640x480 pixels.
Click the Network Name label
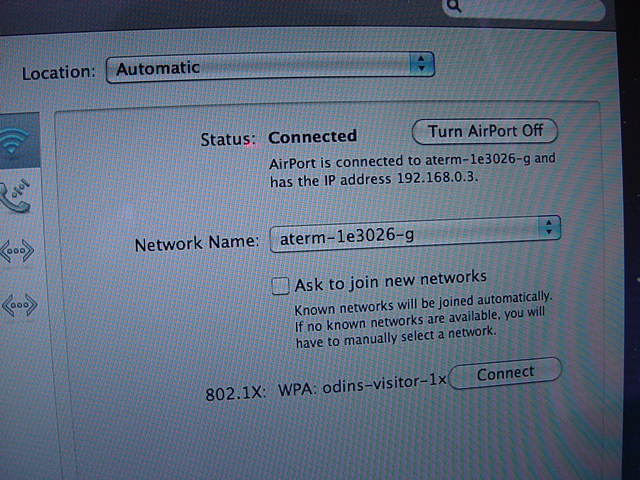pos(197,243)
